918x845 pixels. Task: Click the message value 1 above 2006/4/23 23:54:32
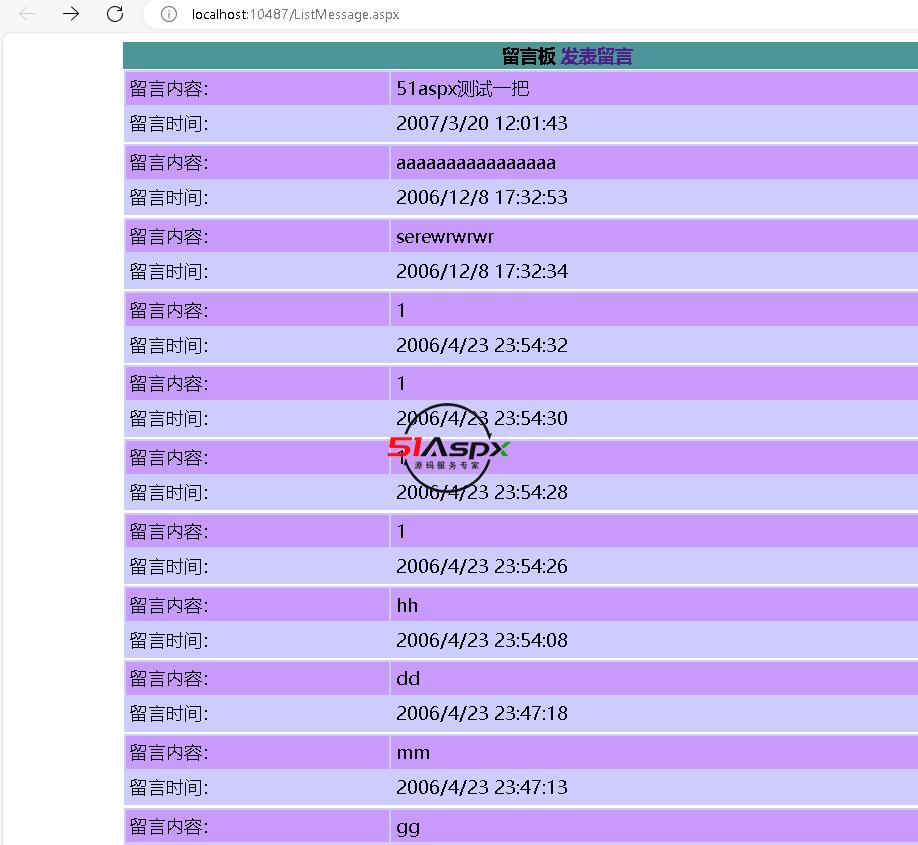tap(401, 310)
